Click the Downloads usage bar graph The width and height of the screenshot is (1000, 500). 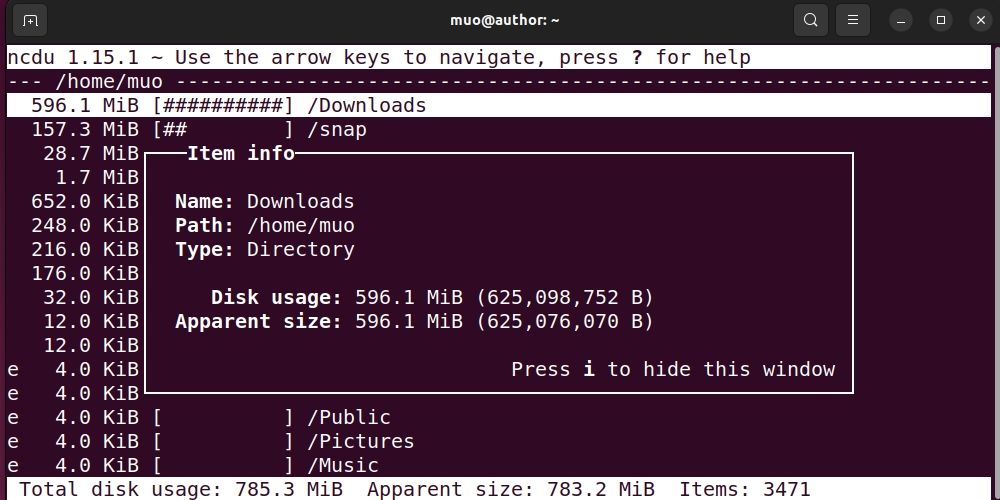[223, 105]
